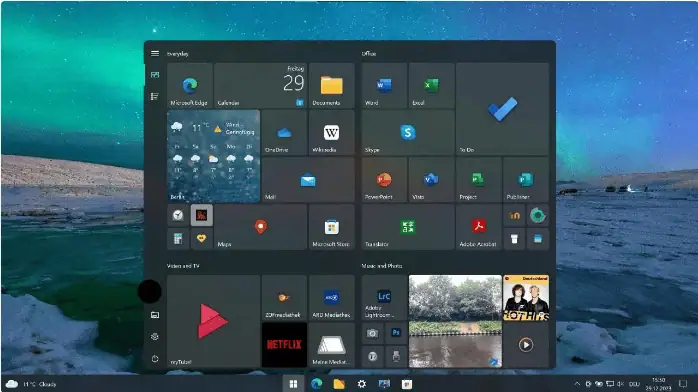Open the Hot Hits Deutschland music tile

click(x=526, y=298)
